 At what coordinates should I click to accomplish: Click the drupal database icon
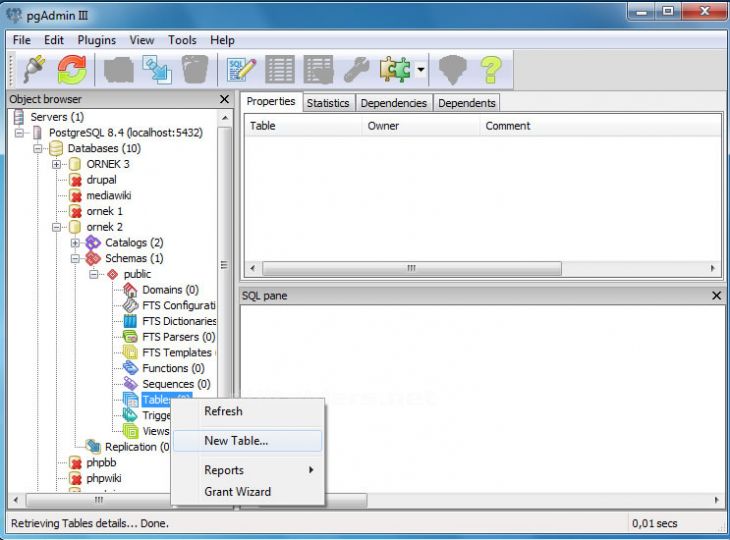[x=75, y=180]
